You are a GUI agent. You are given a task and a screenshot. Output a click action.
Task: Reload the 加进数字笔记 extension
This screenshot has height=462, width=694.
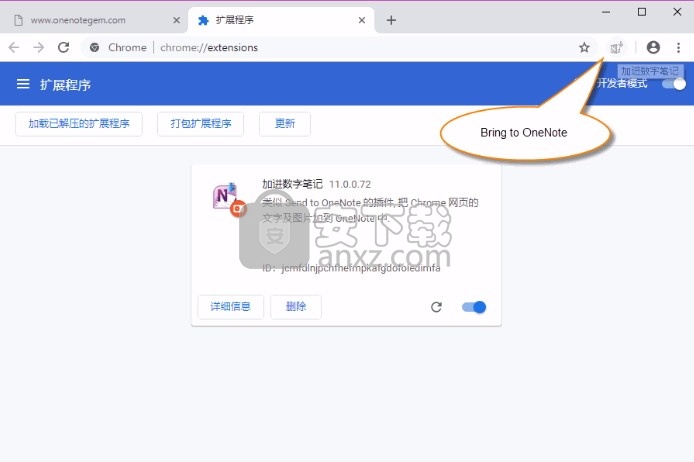[x=436, y=307]
